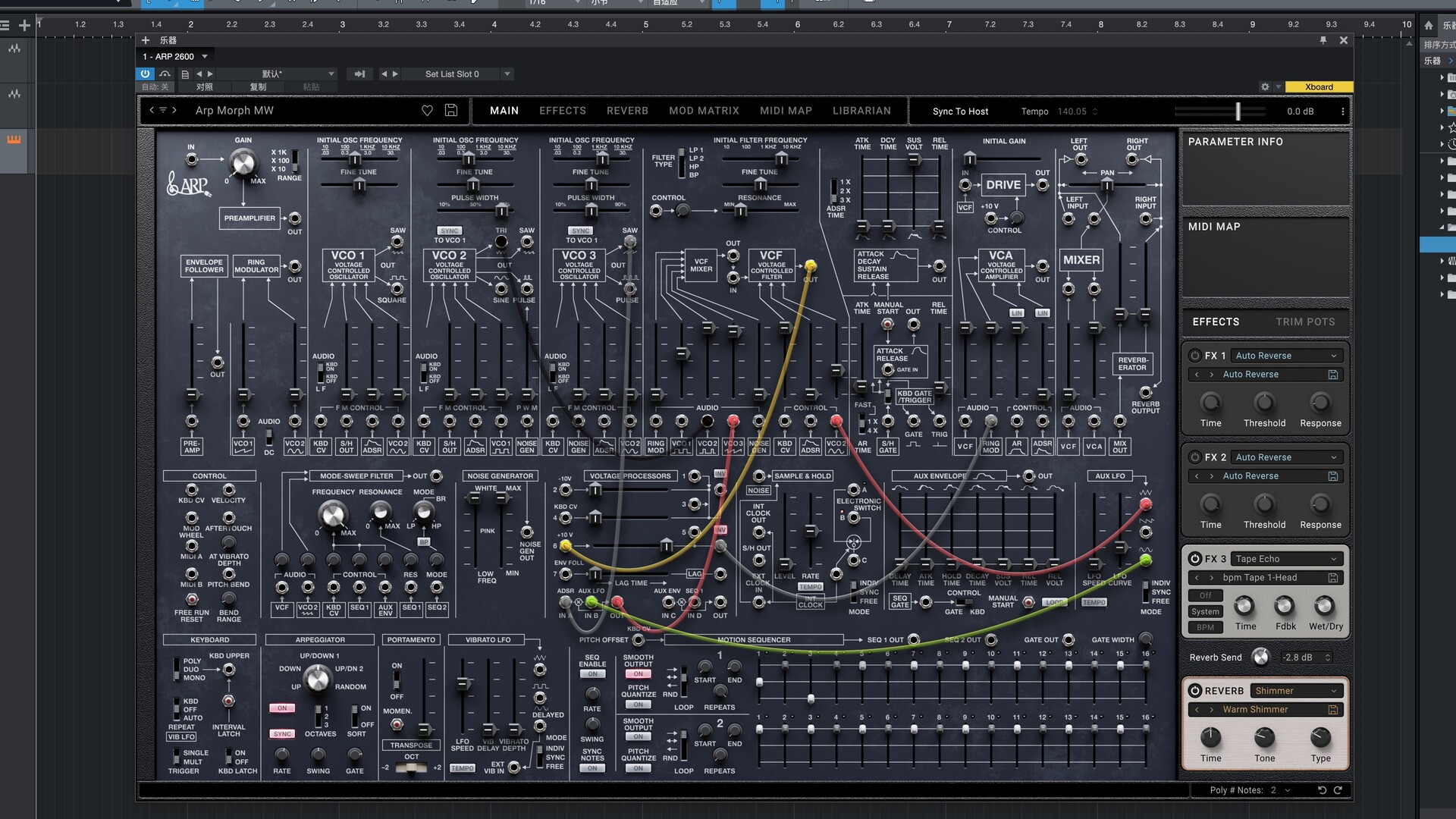Open FX 2 effect type dropdown
Viewport: 1456px width, 819px height.
click(x=1287, y=457)
